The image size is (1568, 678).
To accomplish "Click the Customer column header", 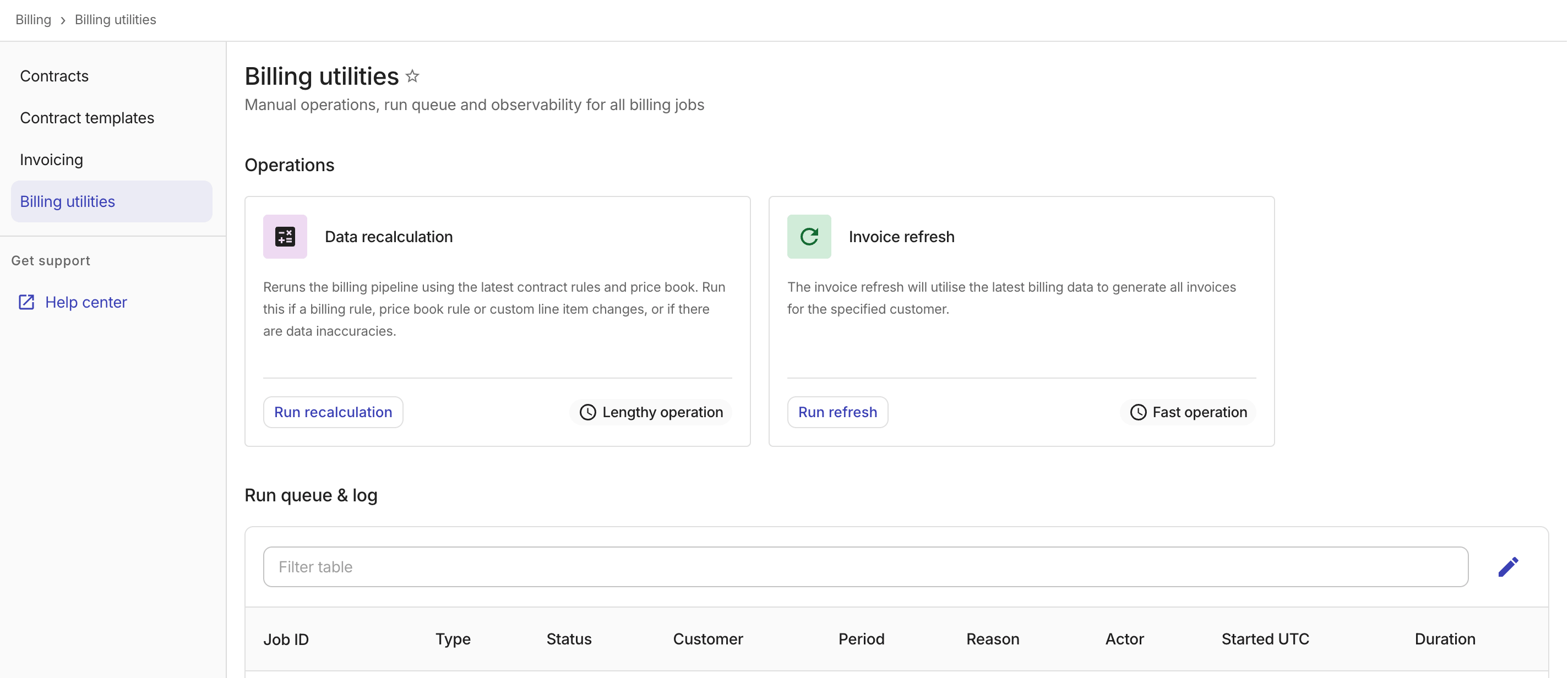I will 708,639.
